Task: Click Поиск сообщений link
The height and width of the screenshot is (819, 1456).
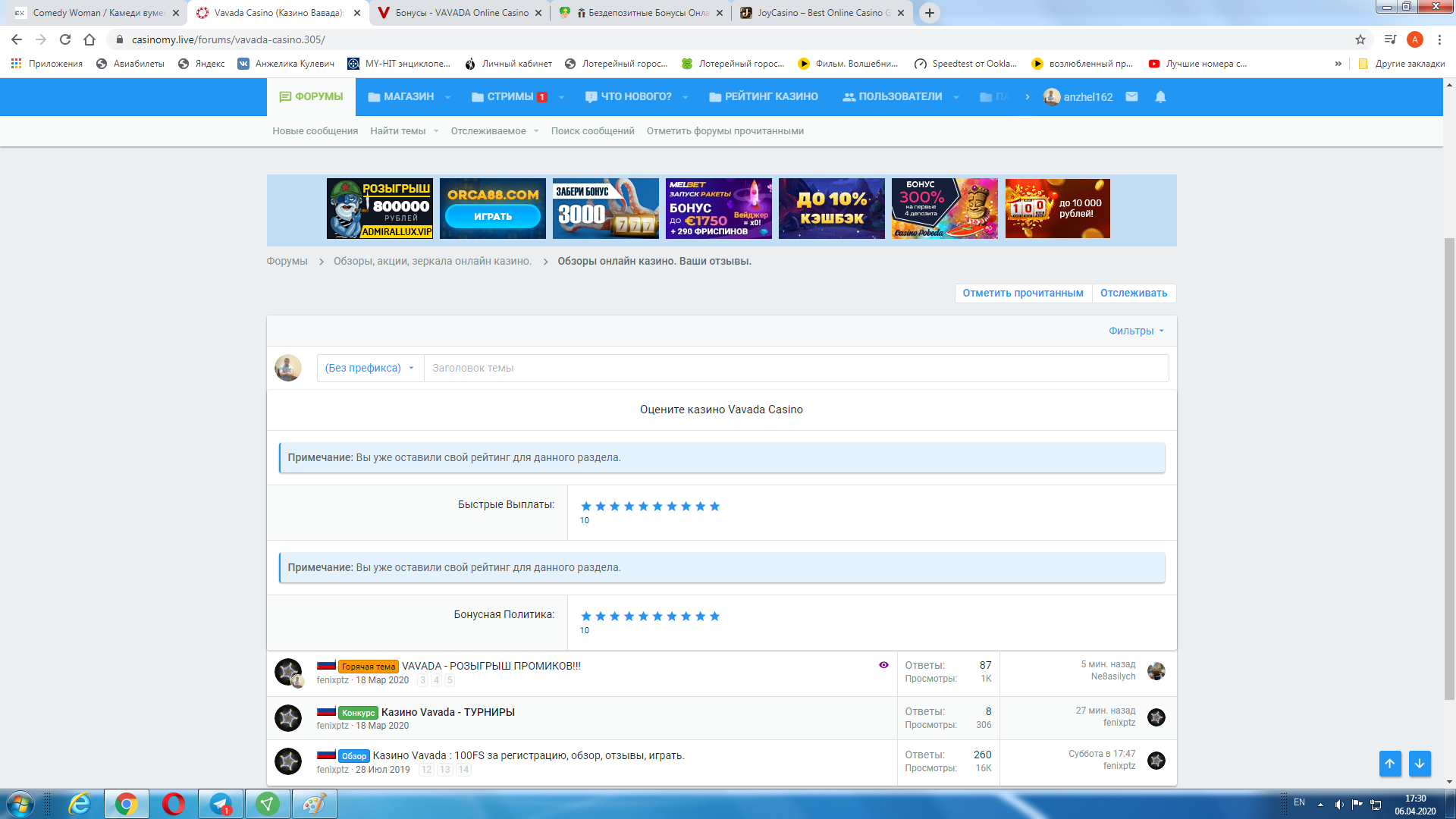Action: pos(592,131)
